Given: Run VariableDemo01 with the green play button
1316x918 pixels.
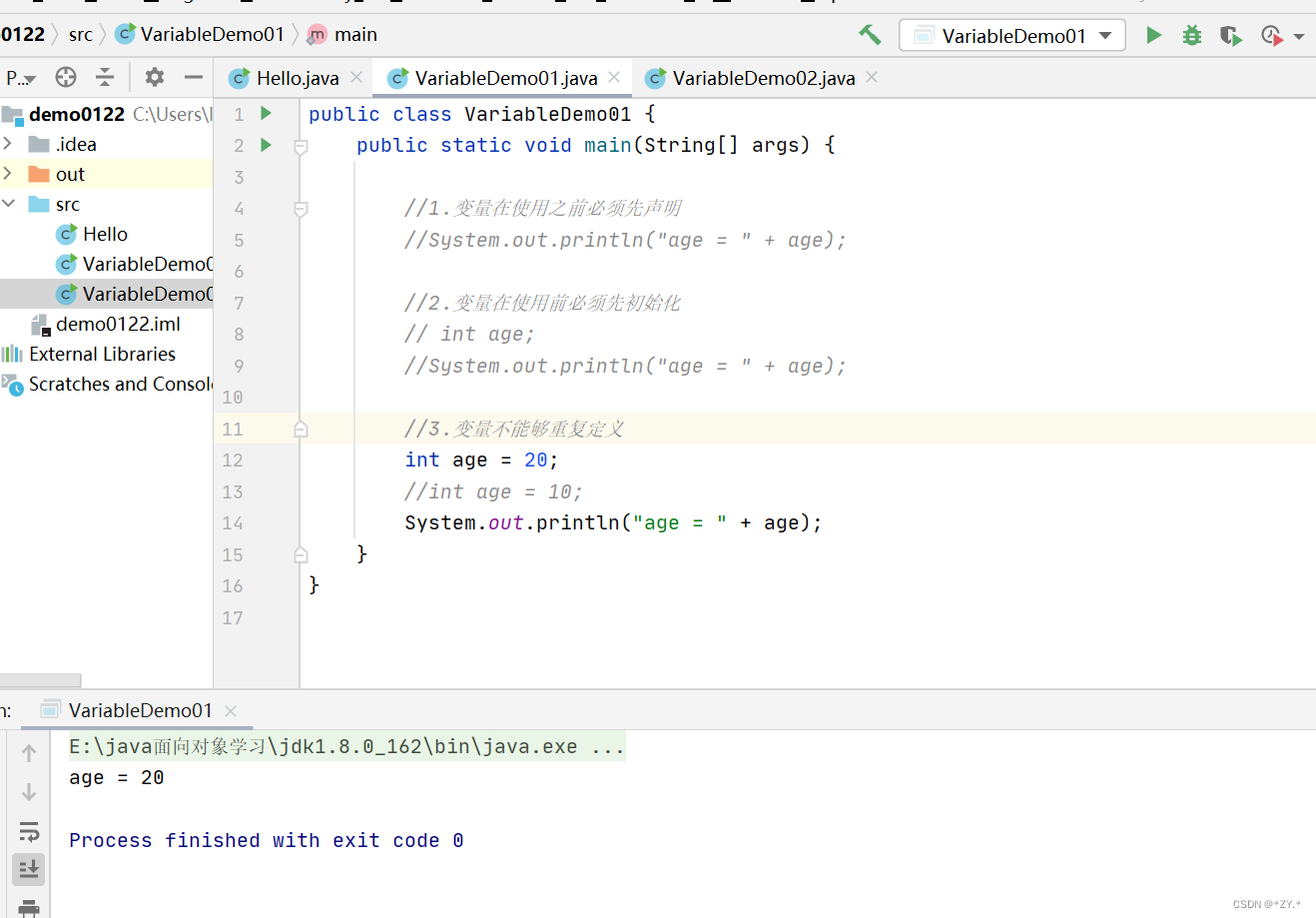Looking at the screenshot, I should pyautogui.click(x=1153, y=35).
